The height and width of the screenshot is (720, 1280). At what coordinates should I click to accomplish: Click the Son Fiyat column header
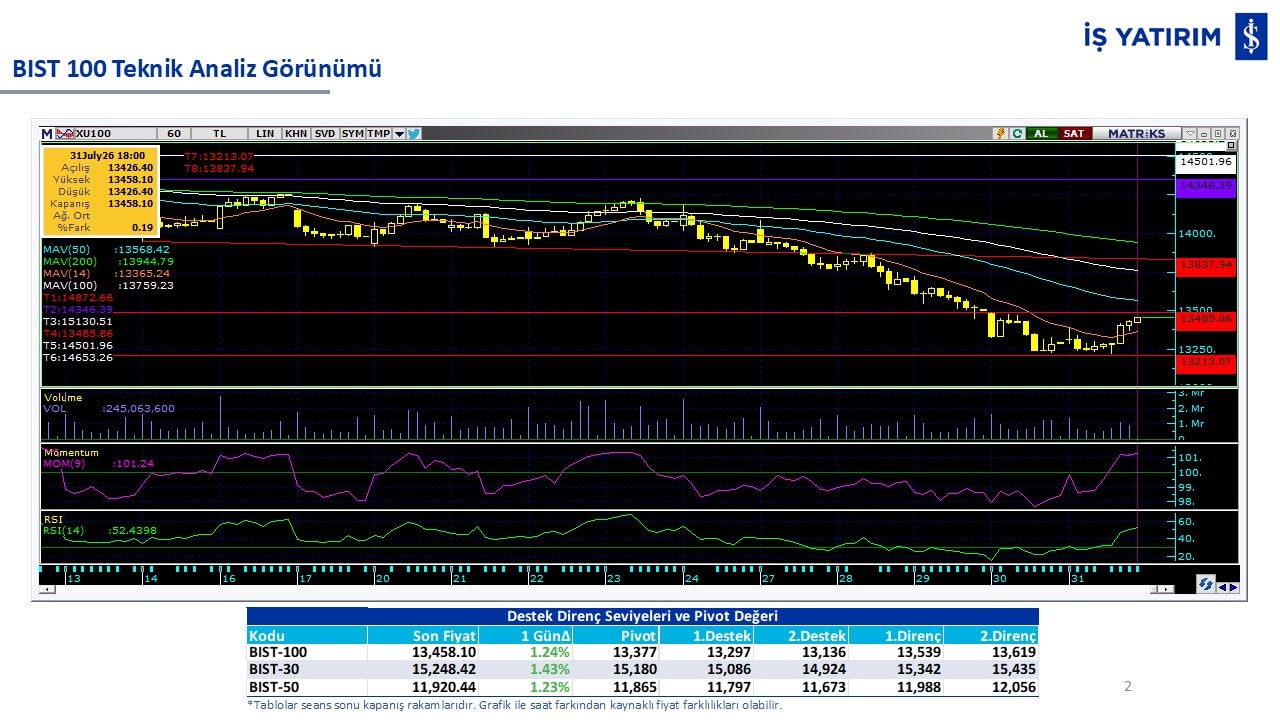pyautogui.click(x=445, y=636)
